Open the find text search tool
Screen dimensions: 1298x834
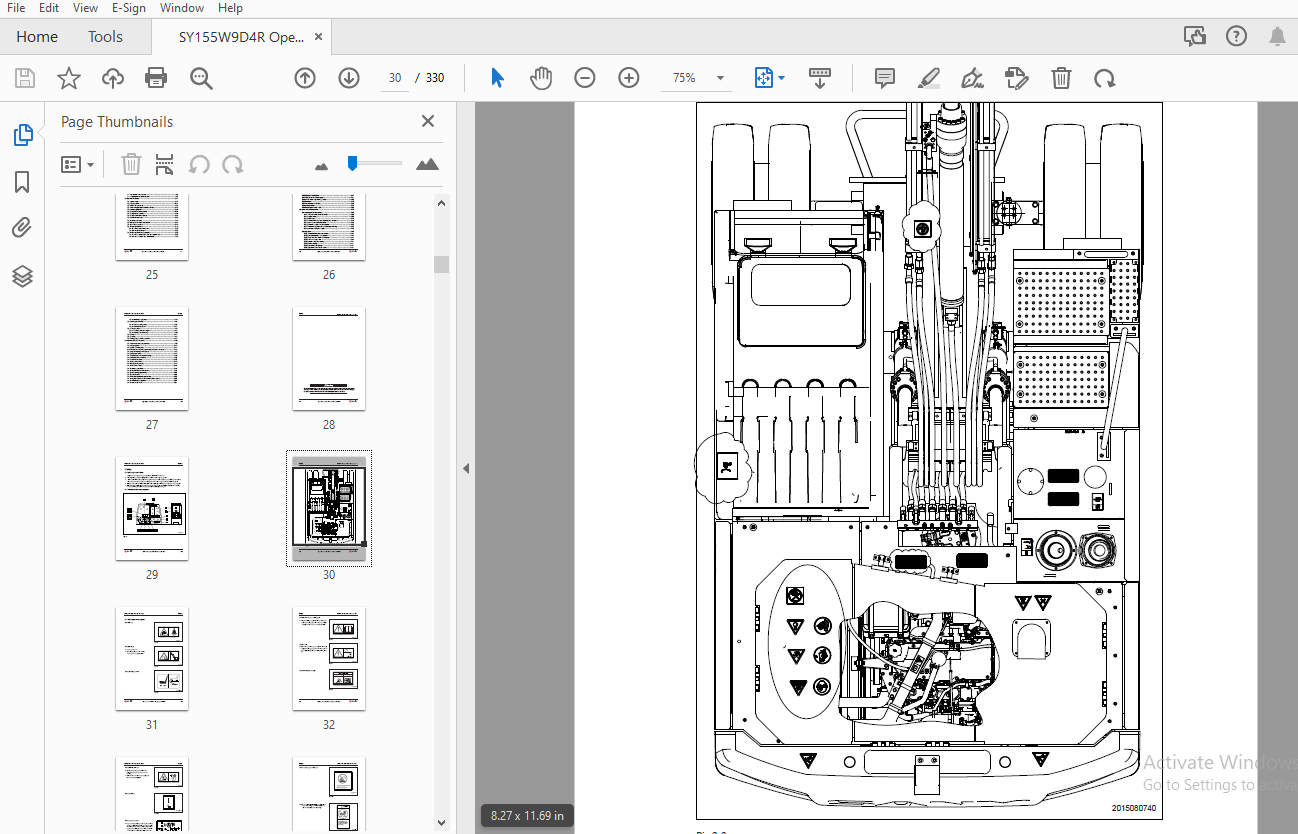pyautogui.click(x=202, y=78)
